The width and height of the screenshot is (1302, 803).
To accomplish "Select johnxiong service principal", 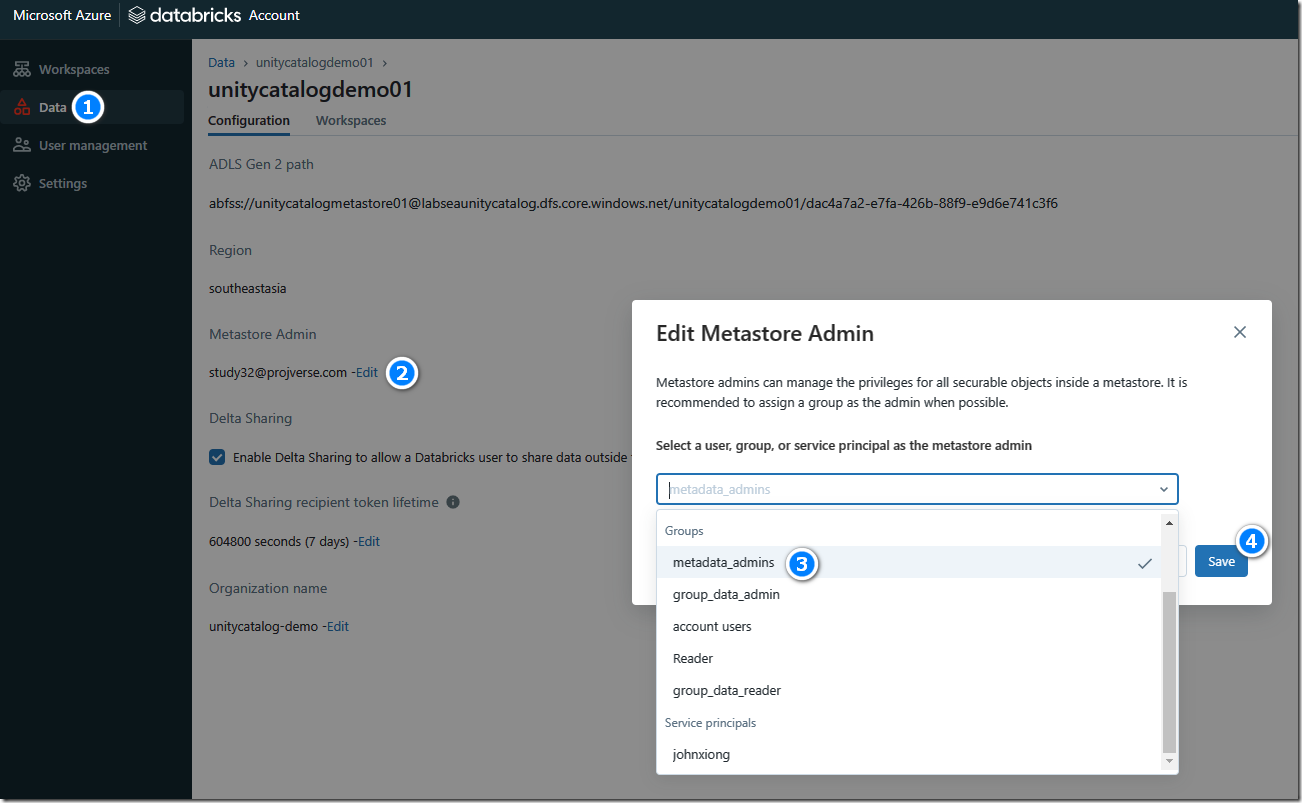I will pos(909,755).
